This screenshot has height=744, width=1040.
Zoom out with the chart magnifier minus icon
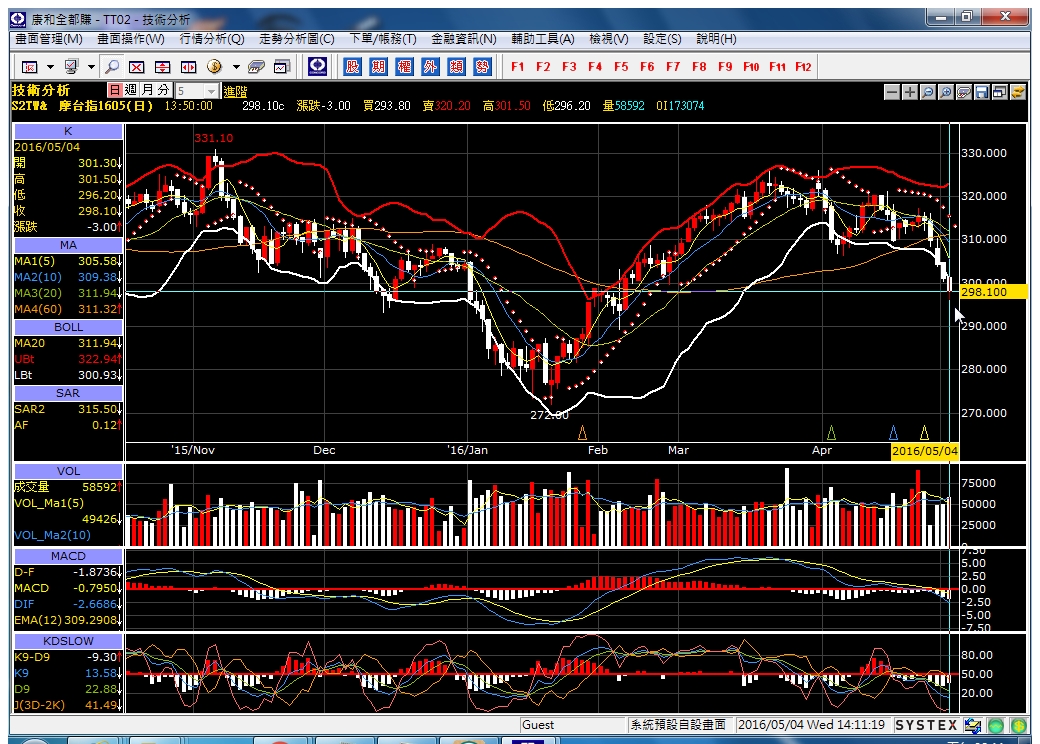pos(928,92)
